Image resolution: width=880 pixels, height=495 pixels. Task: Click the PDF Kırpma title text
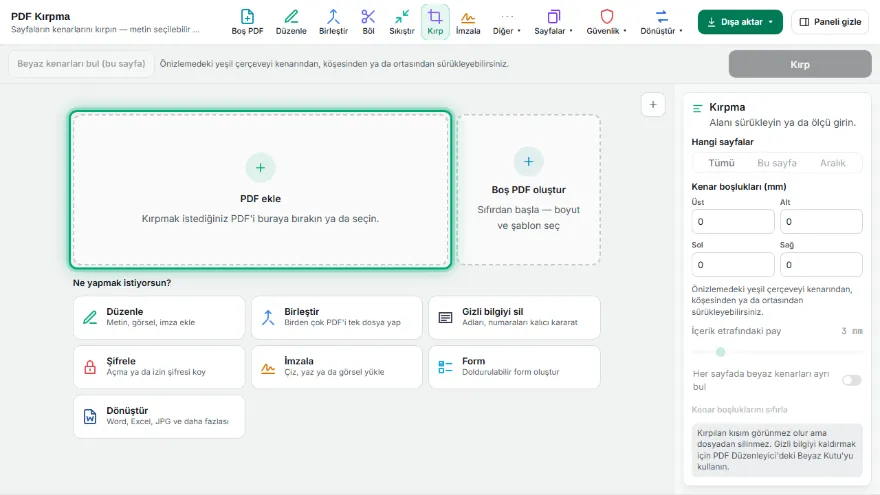pos(40,17)
